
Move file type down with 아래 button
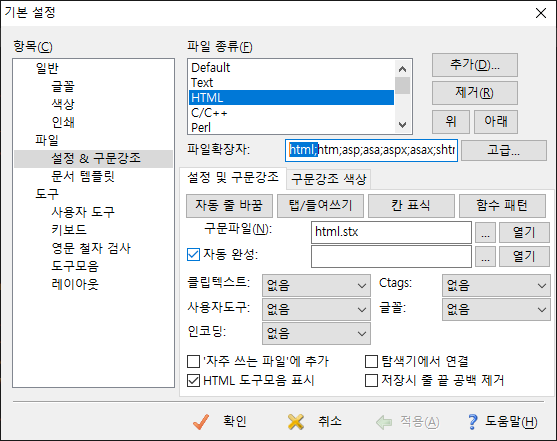click(496, 122)
